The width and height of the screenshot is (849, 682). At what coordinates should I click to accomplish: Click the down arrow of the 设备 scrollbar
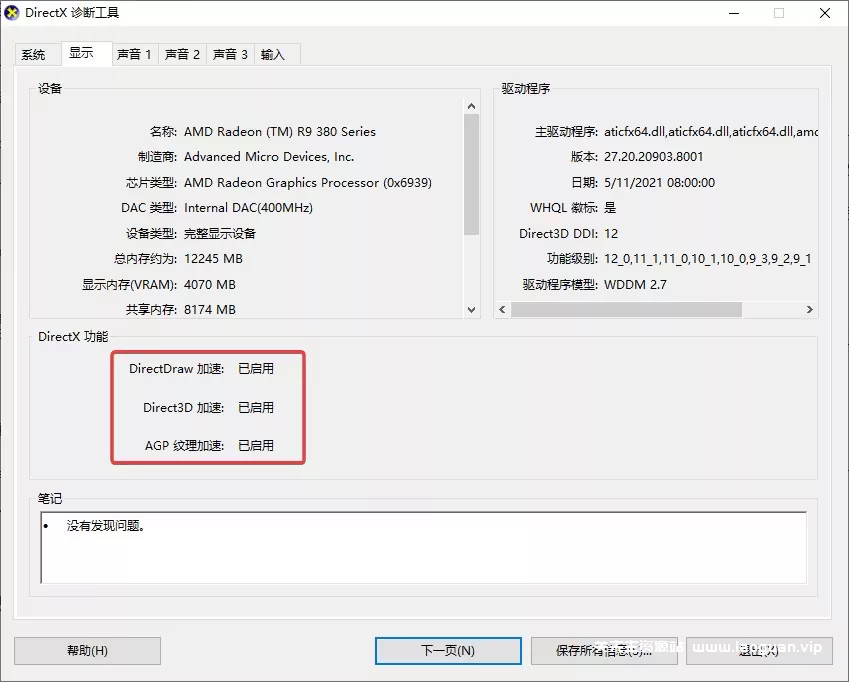click(471, 310)
